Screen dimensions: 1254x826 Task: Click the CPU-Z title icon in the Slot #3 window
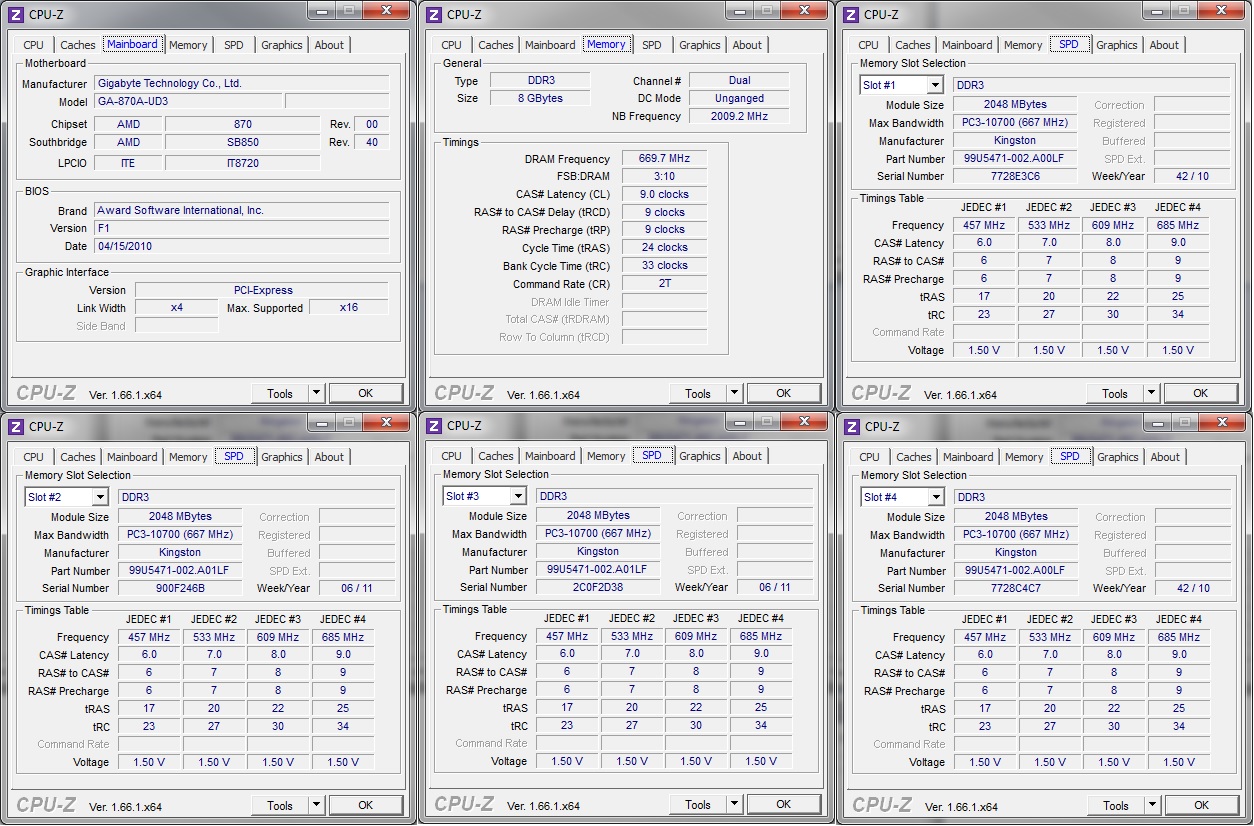point(433,425)
